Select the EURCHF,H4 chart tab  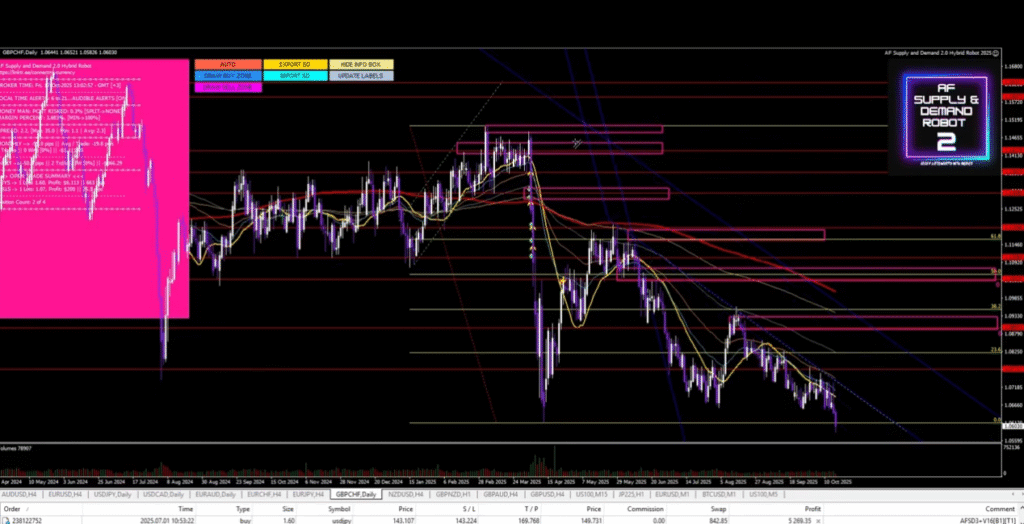tap(264, 495)
